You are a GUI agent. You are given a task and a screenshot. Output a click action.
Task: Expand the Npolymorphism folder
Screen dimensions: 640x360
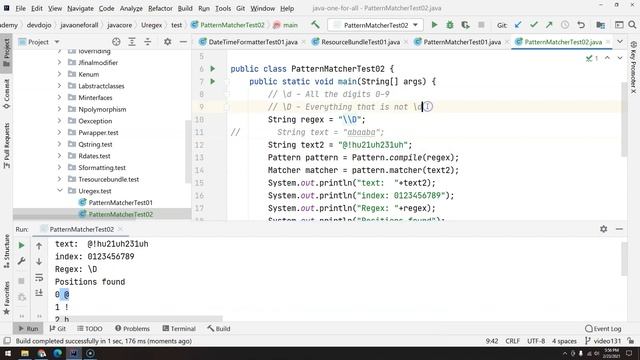pyautogui.click(x=60, y=109)
